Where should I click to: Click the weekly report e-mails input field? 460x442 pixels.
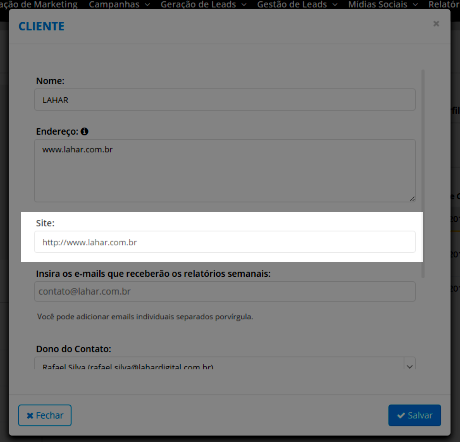pyautogui.click(x=225, y=292)
